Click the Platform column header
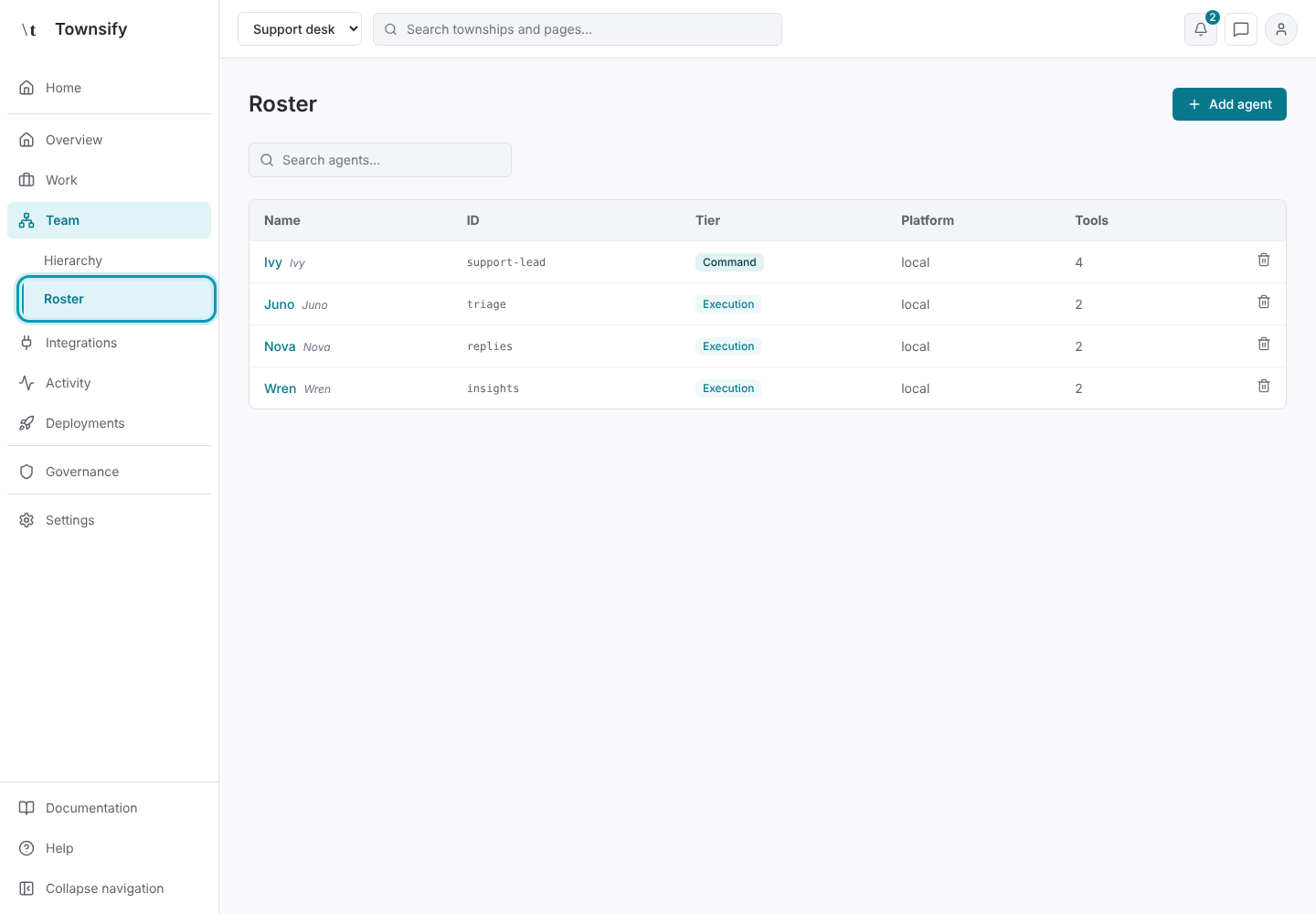This screenshot has width=1316, height=914. [928, 220]
